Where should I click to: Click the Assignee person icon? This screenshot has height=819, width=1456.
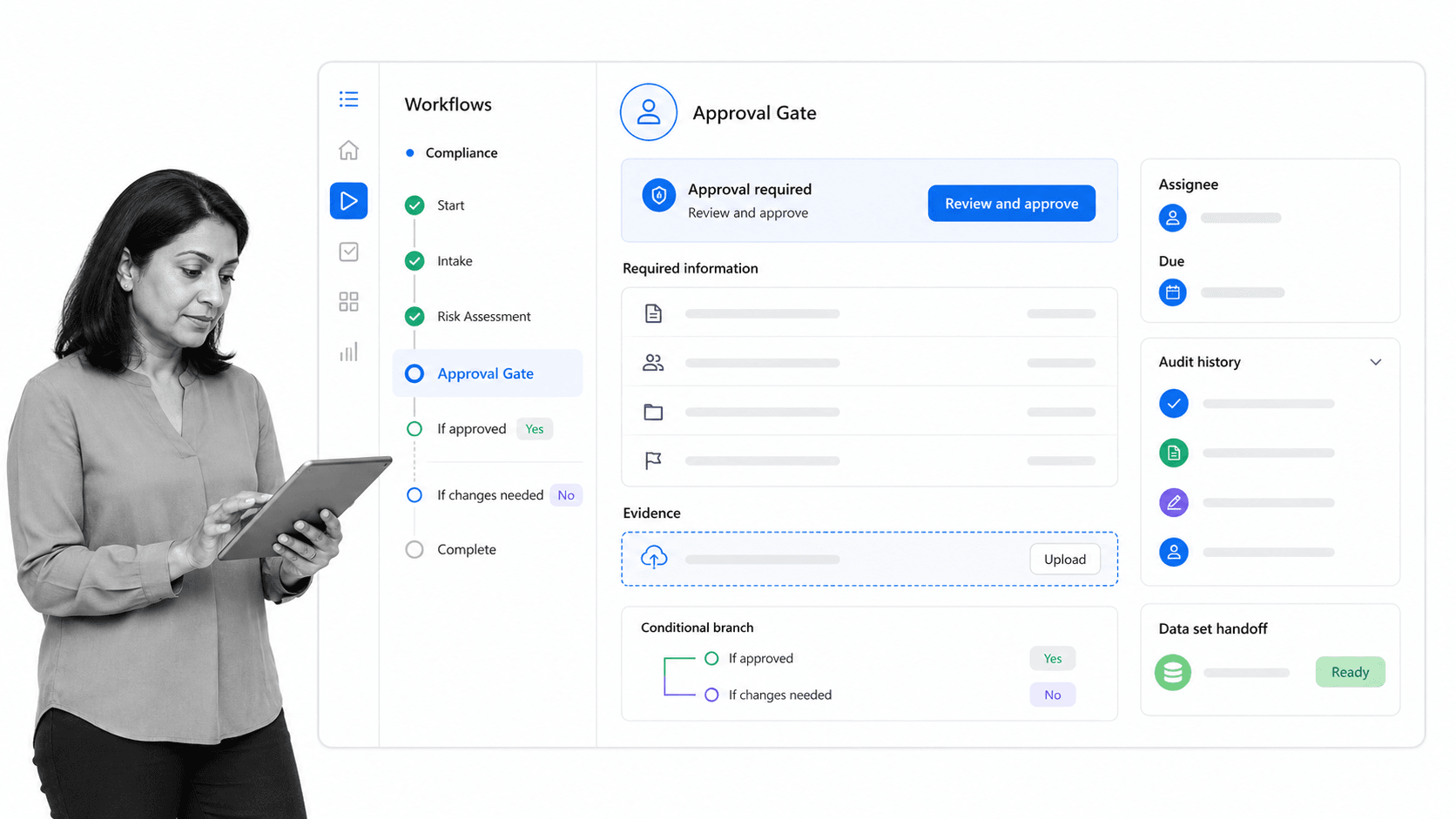click(x=1173, y=218)
